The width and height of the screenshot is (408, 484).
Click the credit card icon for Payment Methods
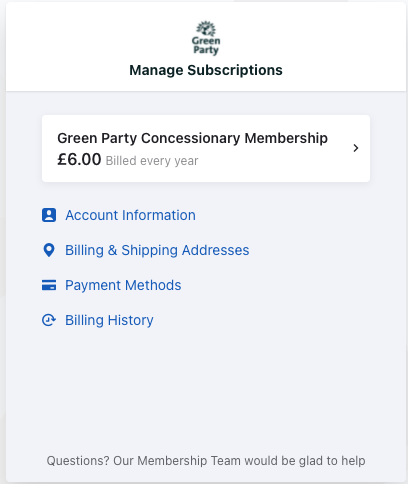(x=49, y=285)
